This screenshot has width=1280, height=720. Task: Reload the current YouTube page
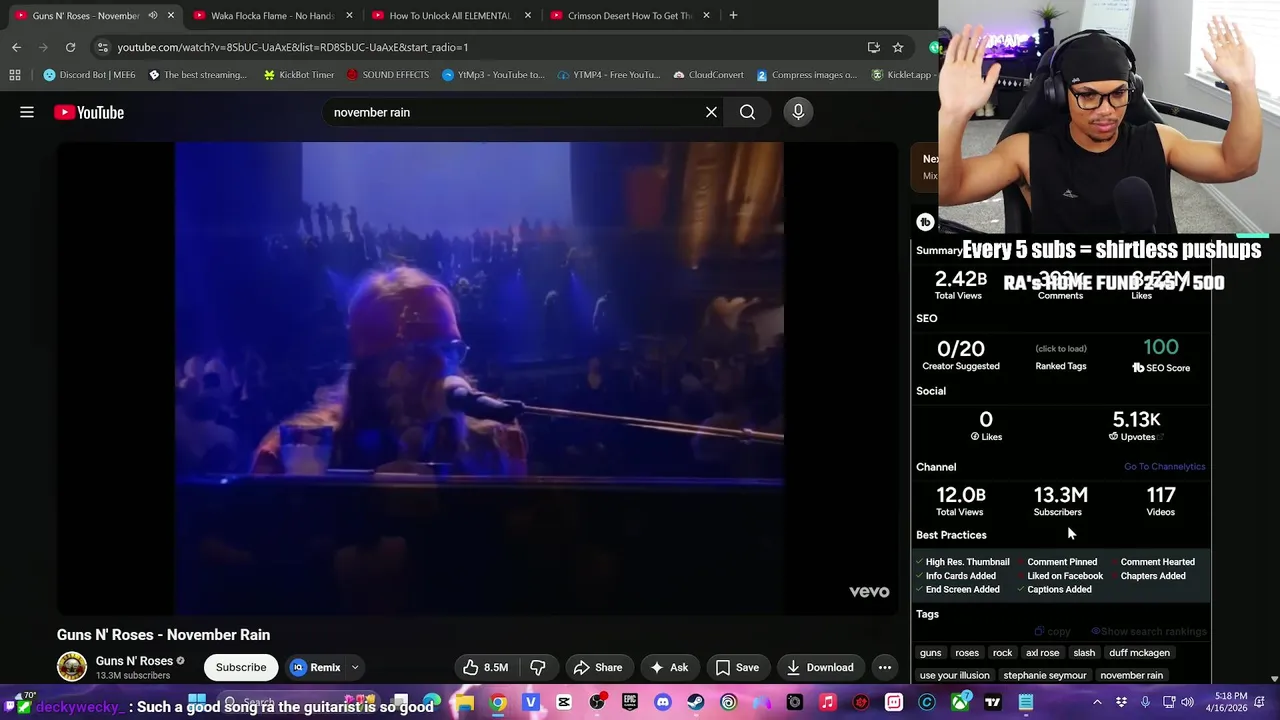(x=70, y=47)
